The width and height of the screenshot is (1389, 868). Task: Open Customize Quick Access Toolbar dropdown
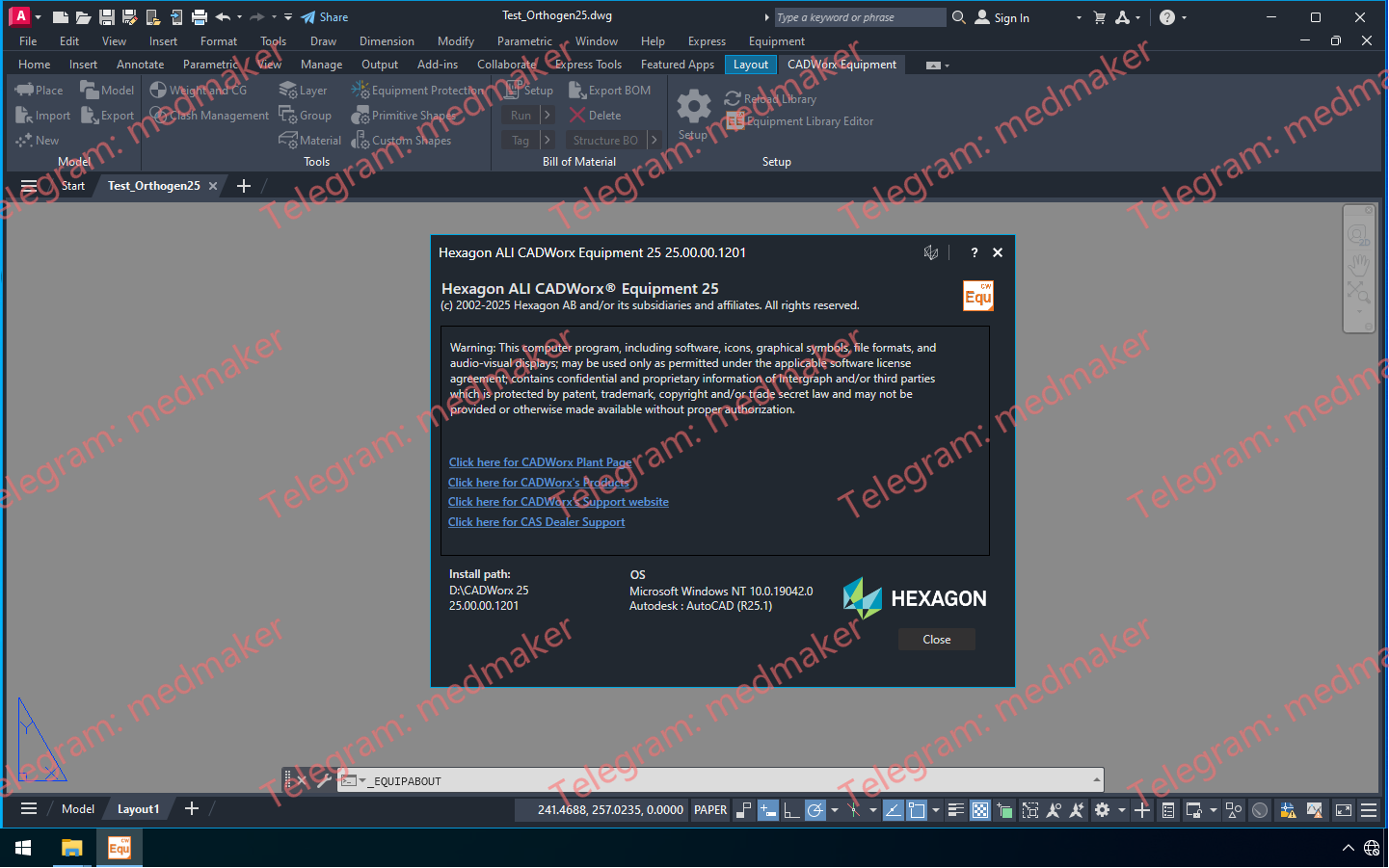tap(288, 17)
